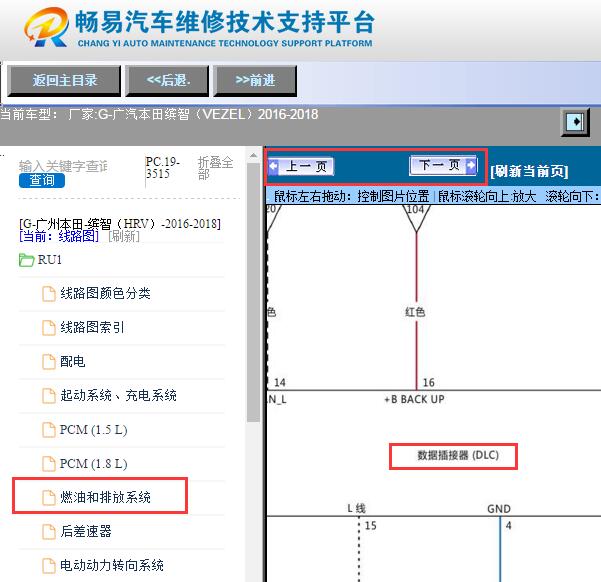Click the L 线 label in diagram
Image resolution: width=601 pixels, height=582 pixels.
pos(356,508)
